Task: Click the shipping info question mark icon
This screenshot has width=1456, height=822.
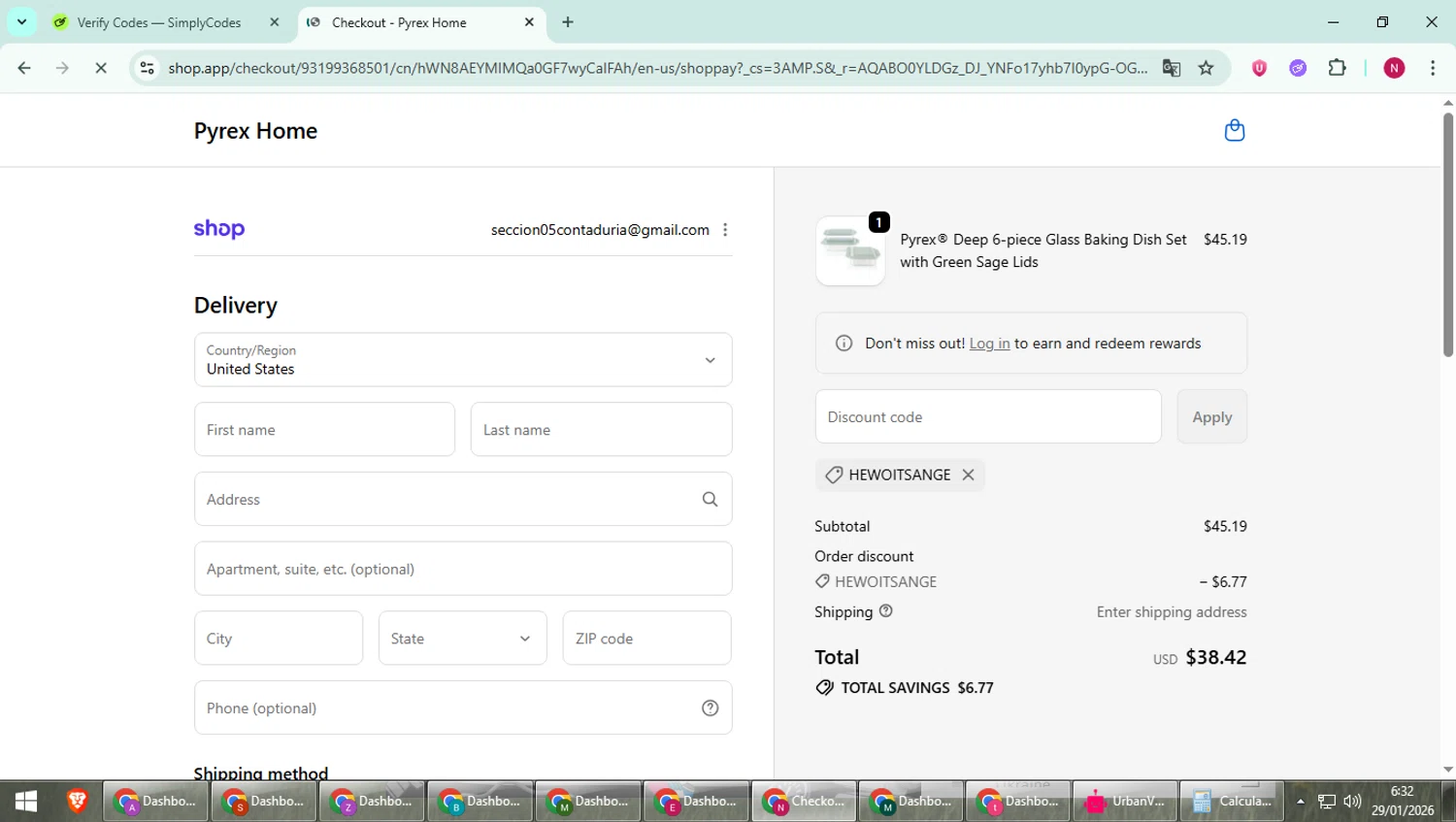Action: pyautogui.click(x=885, y=611)
